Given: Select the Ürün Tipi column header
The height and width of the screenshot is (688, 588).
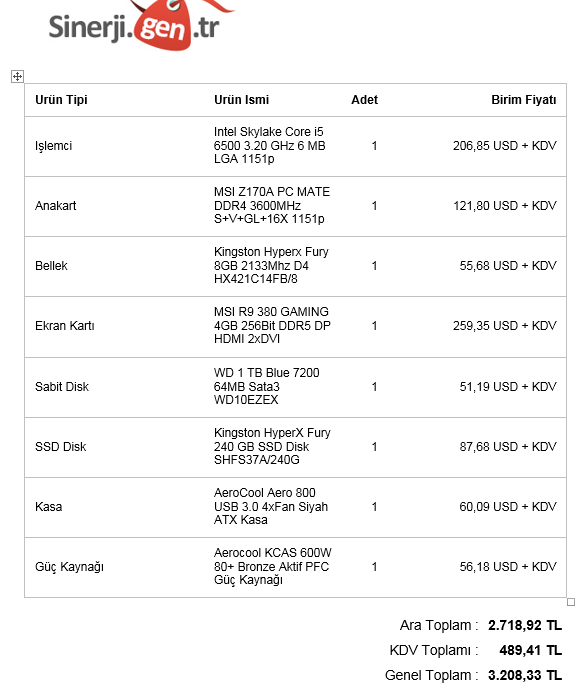Looking at the screenshot, I should coord(61,100).
